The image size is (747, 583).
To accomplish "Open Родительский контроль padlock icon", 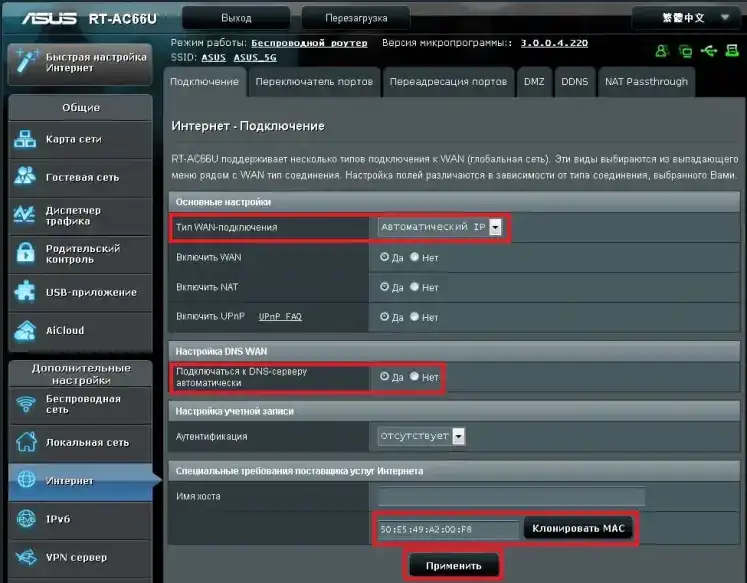I will pos(25,252).
